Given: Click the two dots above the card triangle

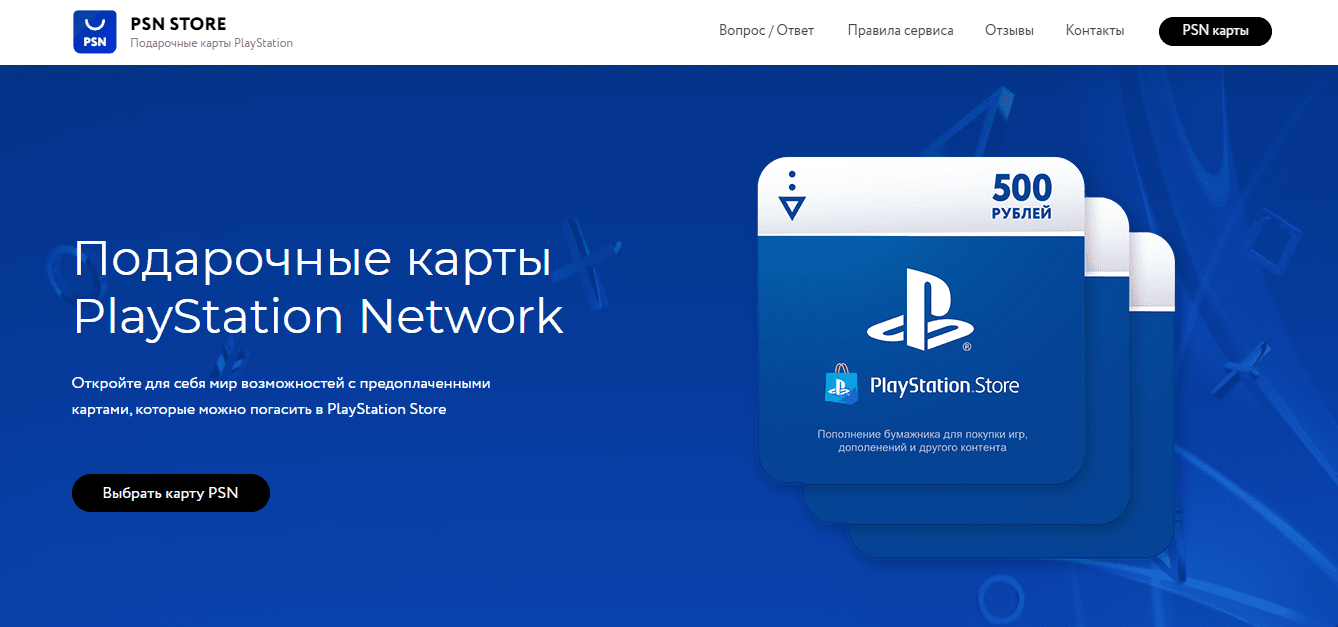Looking at the screenshot, I should [792, 181].
